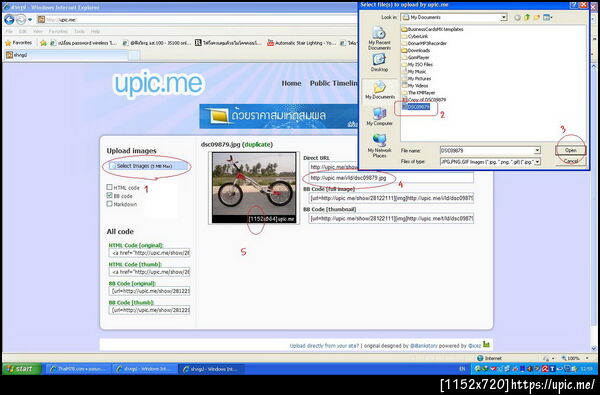Click the HTML Code thumb field
This screenshot has height=395, width=600.
pyautogui.click(x=149, y=272)
